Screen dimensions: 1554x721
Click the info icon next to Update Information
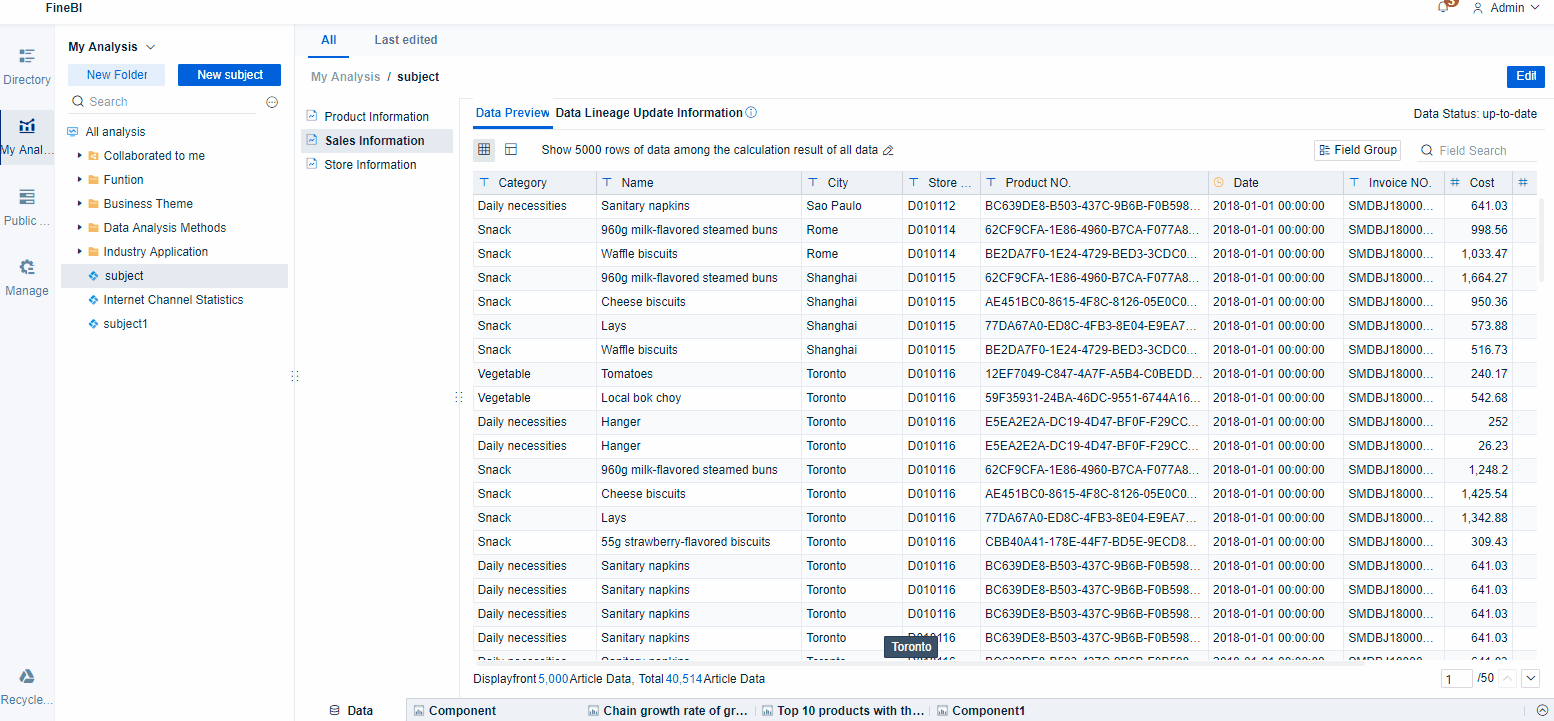pos(750,112)
